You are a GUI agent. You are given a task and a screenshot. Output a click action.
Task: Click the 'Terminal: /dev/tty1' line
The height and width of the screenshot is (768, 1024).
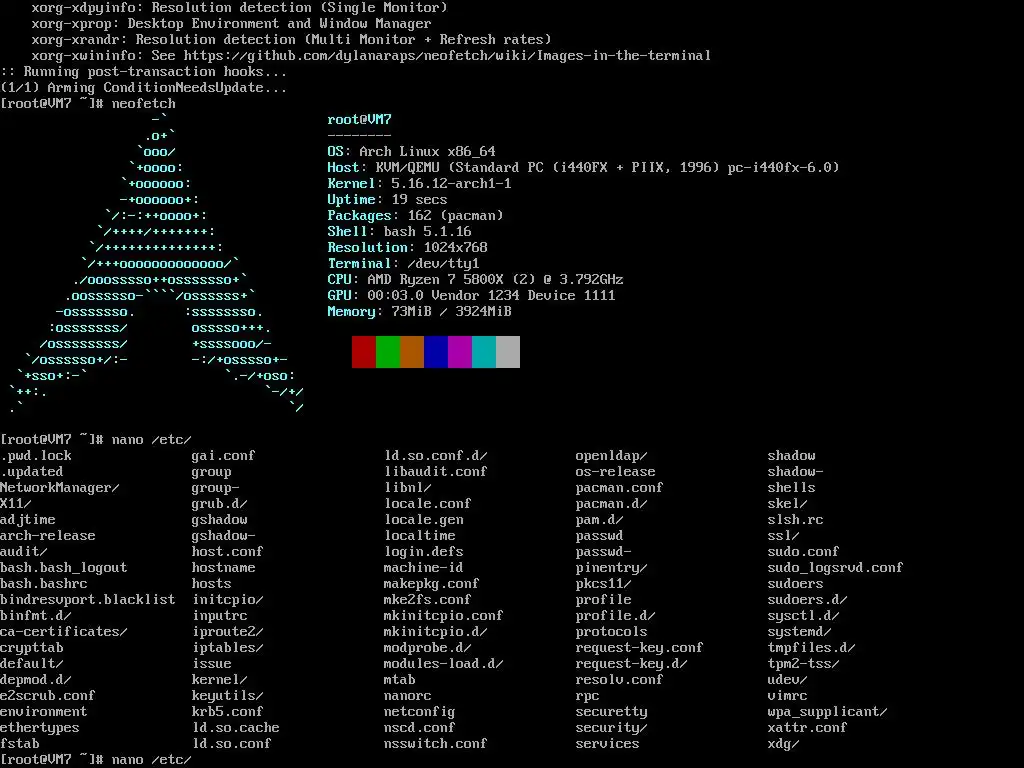coord(403,264)
